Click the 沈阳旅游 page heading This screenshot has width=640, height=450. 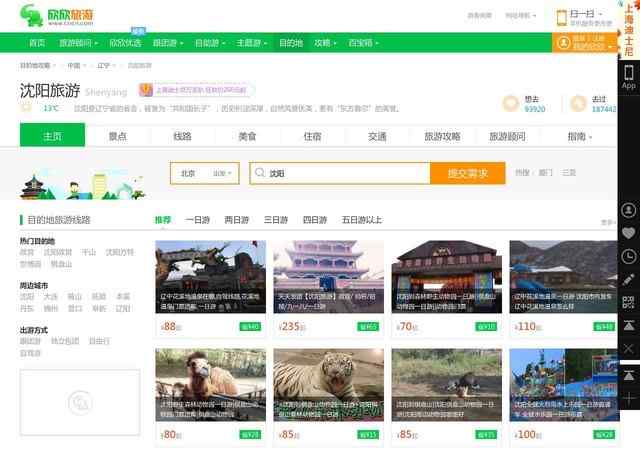click(x=50, y=90)
